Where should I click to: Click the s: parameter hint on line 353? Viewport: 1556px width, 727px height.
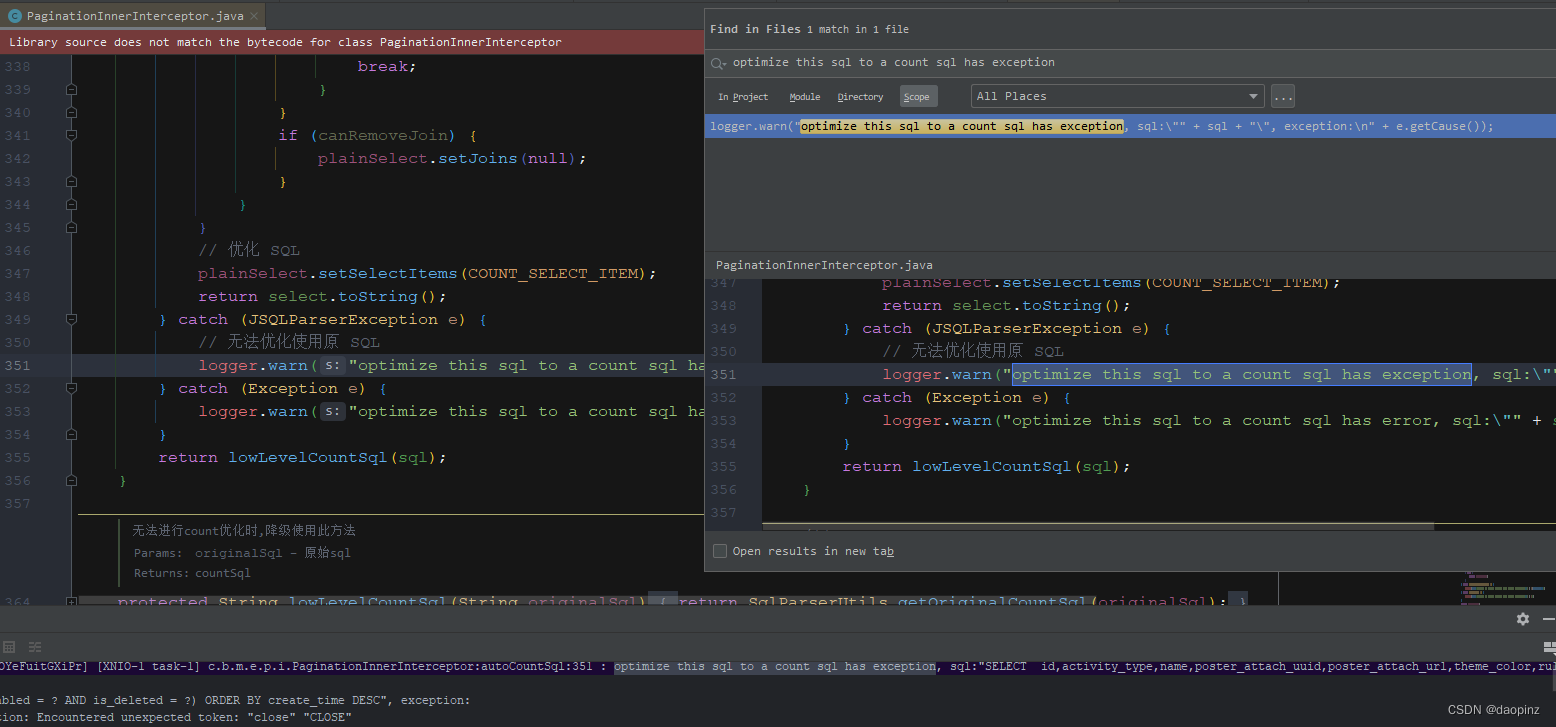[x=332, y=412]
